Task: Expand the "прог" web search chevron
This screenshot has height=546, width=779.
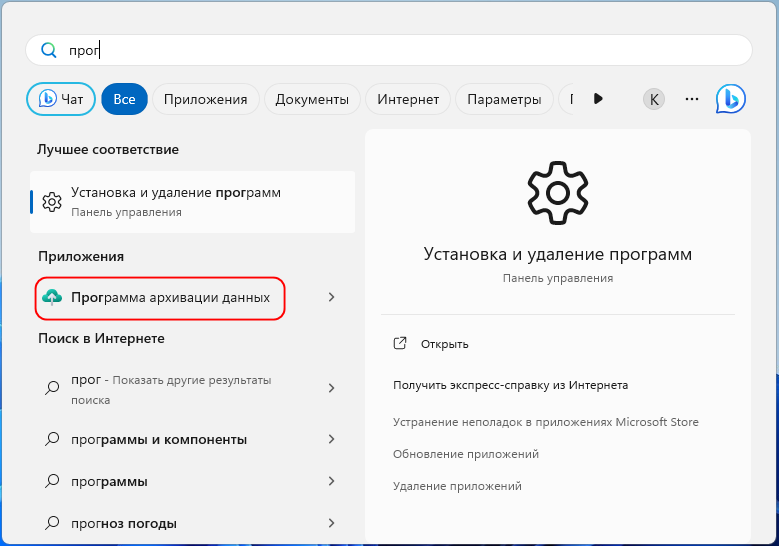Action: [x=331, y=388]
